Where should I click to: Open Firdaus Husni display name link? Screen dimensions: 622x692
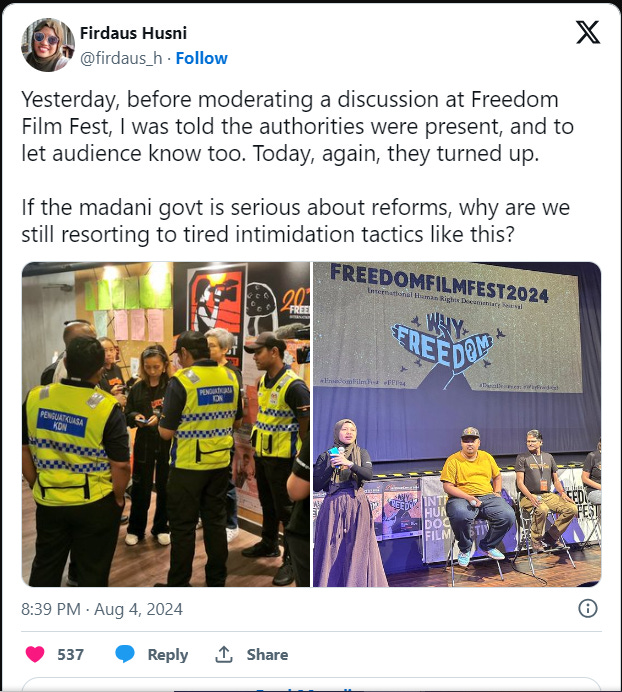point(133,33)
